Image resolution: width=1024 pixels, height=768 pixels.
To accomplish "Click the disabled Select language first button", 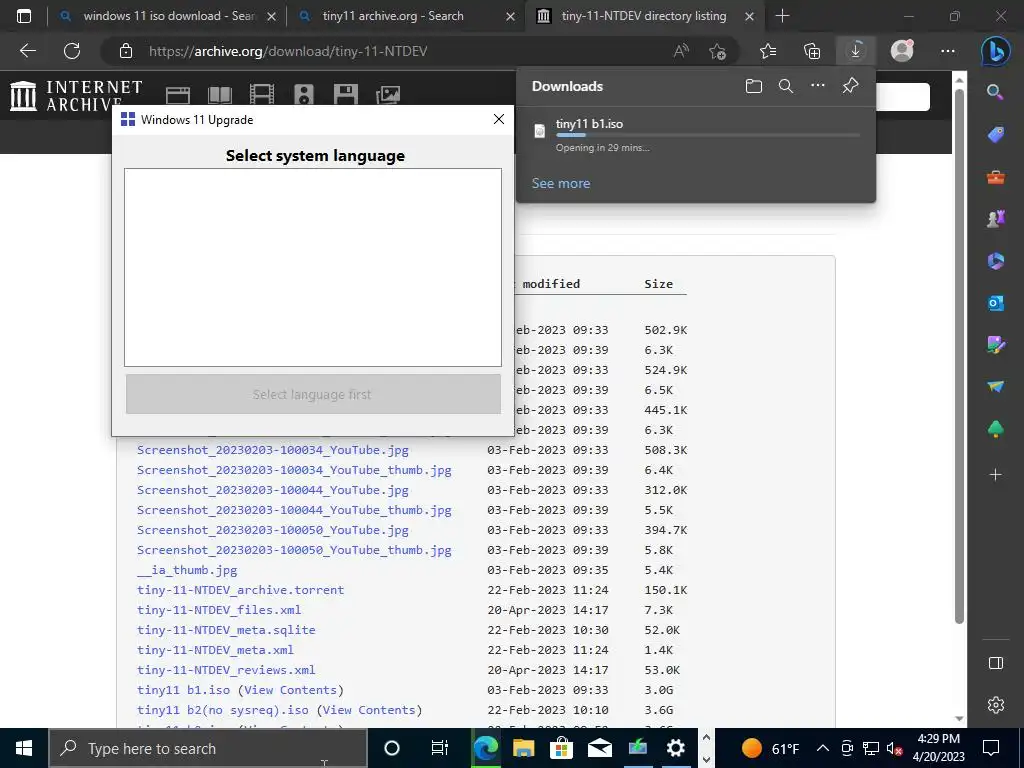I will (x=313, y=394).
